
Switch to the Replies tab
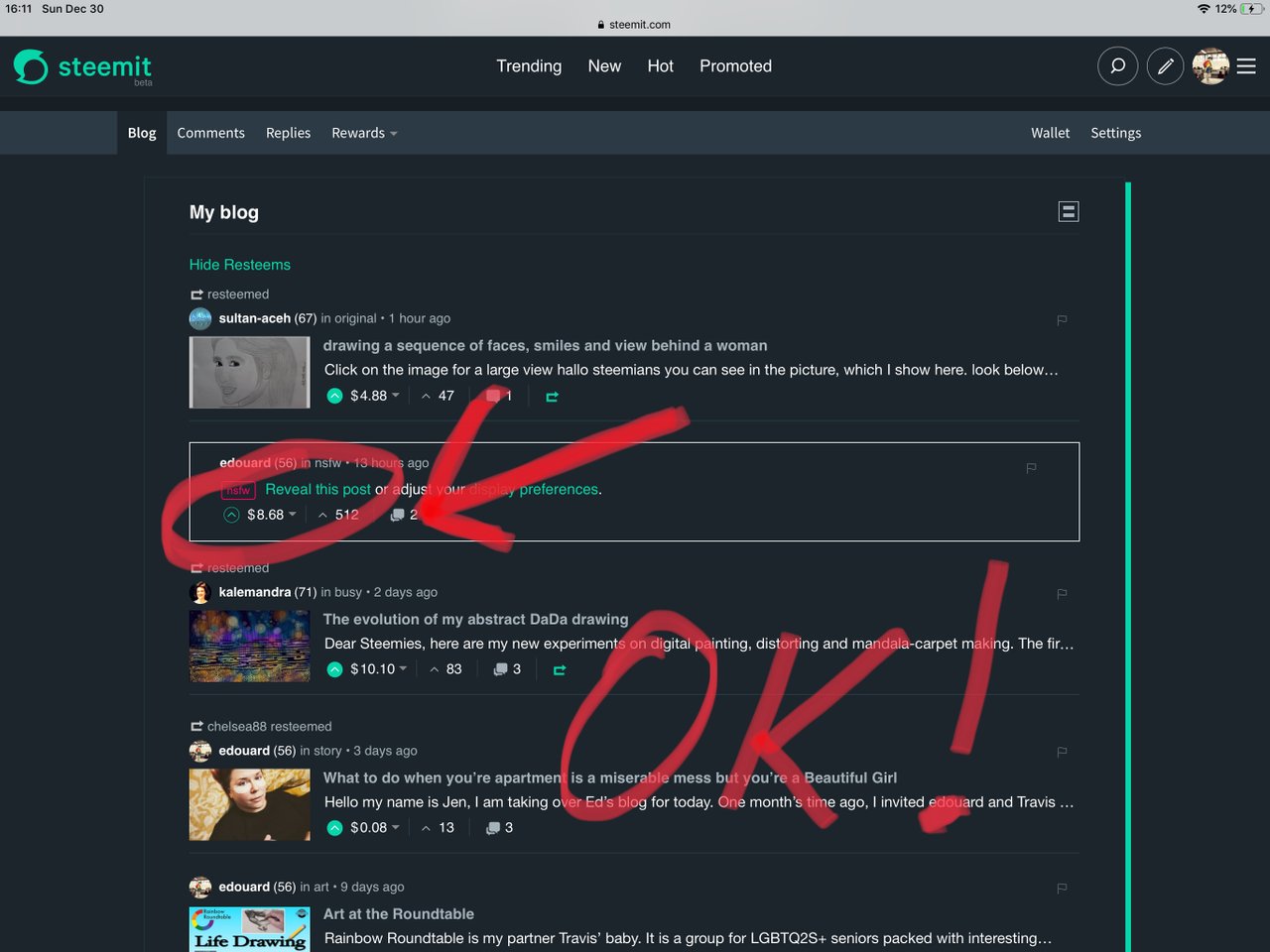pos(288,133)
